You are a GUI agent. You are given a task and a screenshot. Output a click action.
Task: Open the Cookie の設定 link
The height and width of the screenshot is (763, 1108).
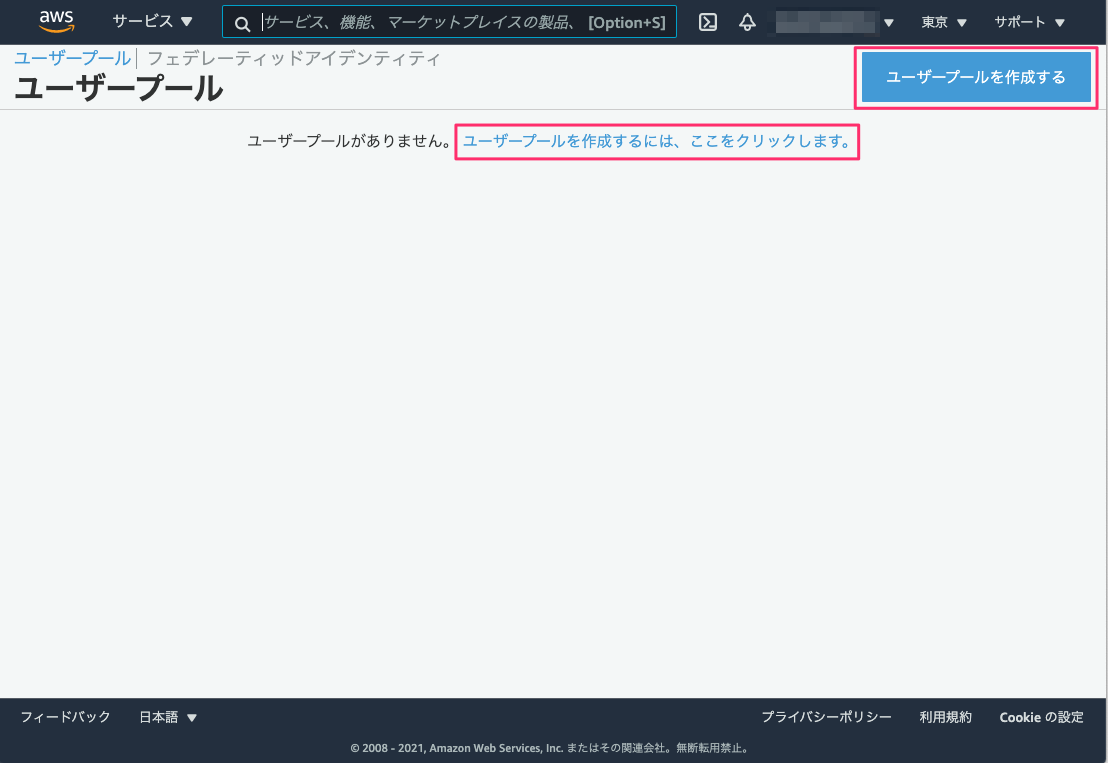[1042, 717]
